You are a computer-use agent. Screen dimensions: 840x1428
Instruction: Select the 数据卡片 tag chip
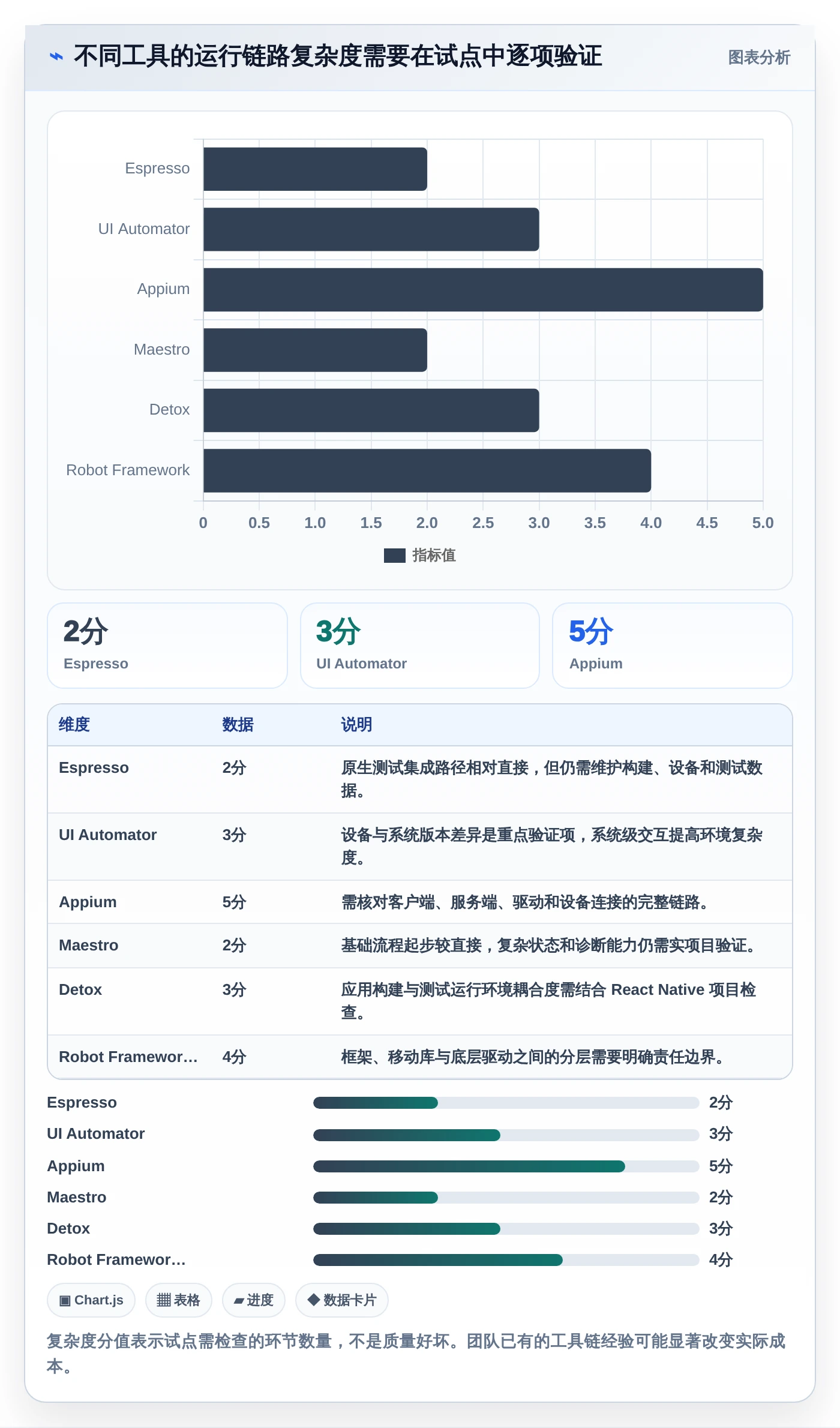coord(342,1300)
